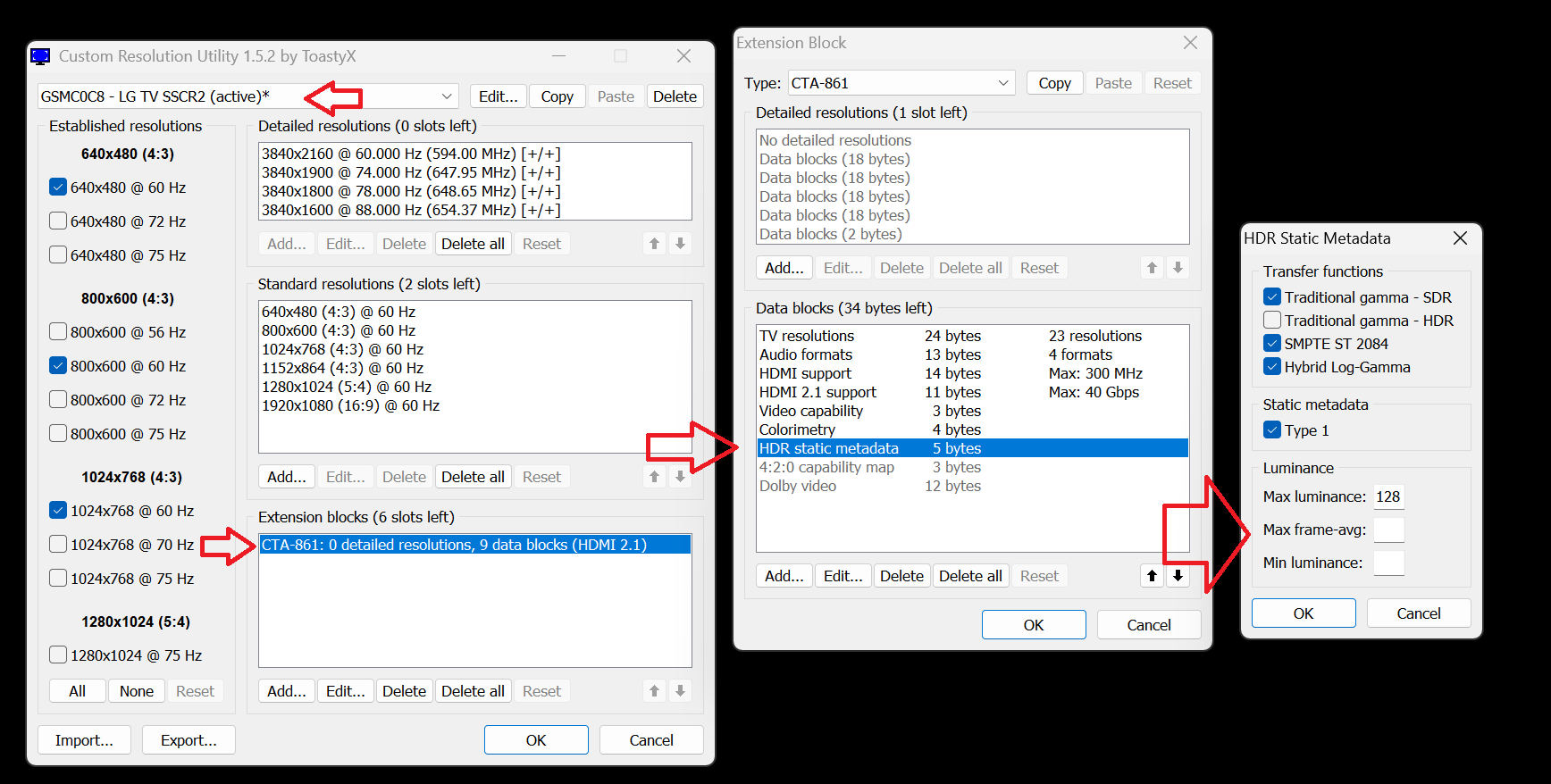Click Edit... next to display dropdown
Screen dimensions: 1551x784
[x=498, y=96]
